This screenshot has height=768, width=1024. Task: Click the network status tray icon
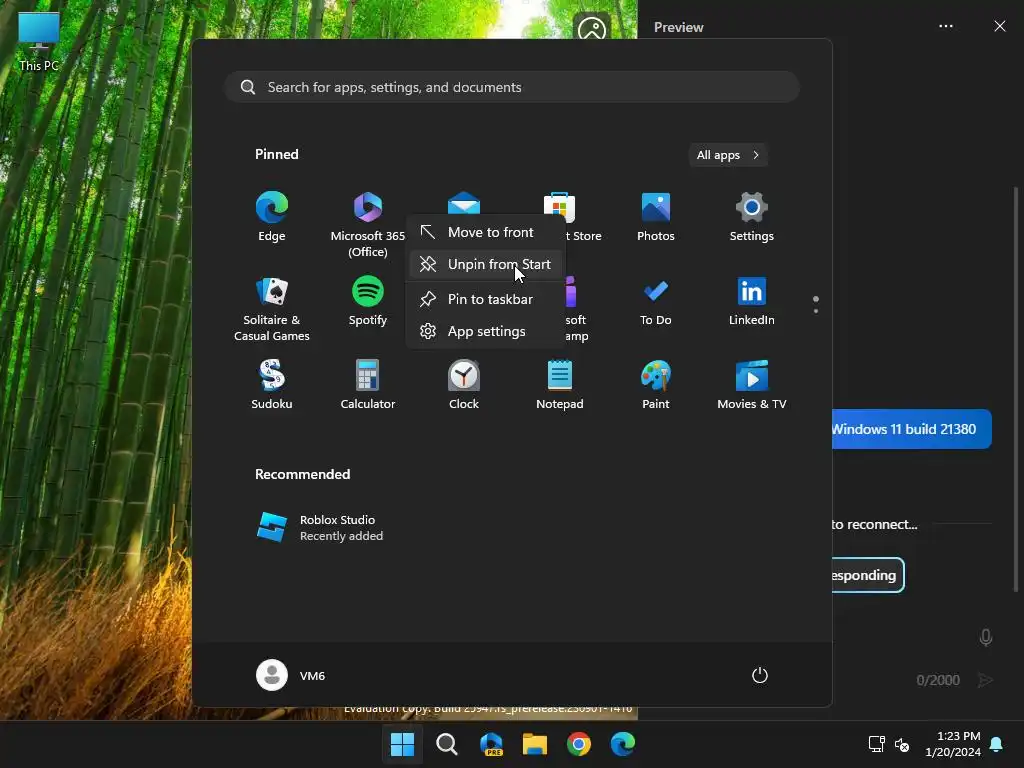tap(876, 744)
